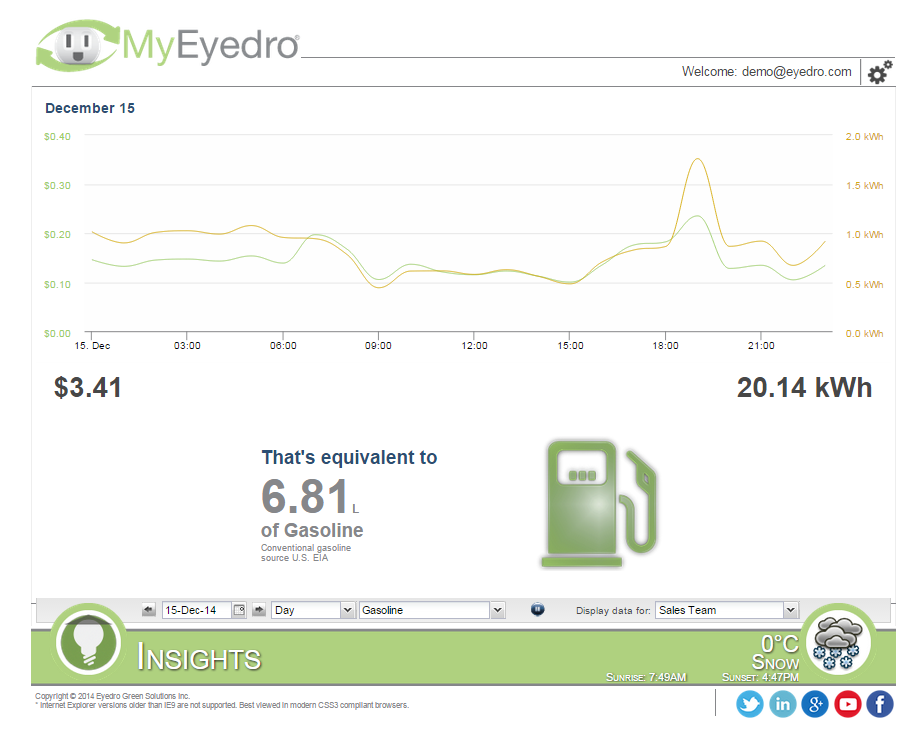Click the Sunrise 7:49AM text

646,677
